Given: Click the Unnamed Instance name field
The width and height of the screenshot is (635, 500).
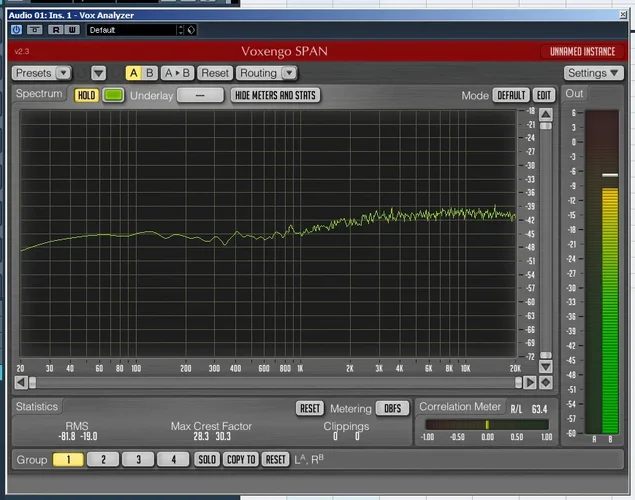Looking at the screenshot, I should (580, 51).
